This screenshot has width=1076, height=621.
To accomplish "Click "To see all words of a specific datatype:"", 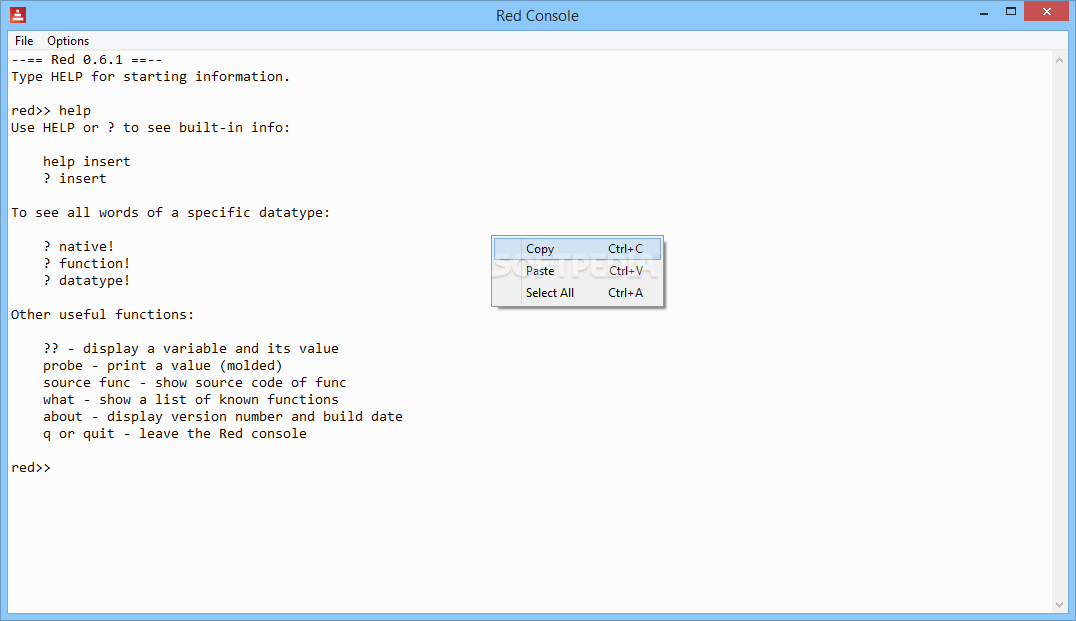I will pos(170,213).
